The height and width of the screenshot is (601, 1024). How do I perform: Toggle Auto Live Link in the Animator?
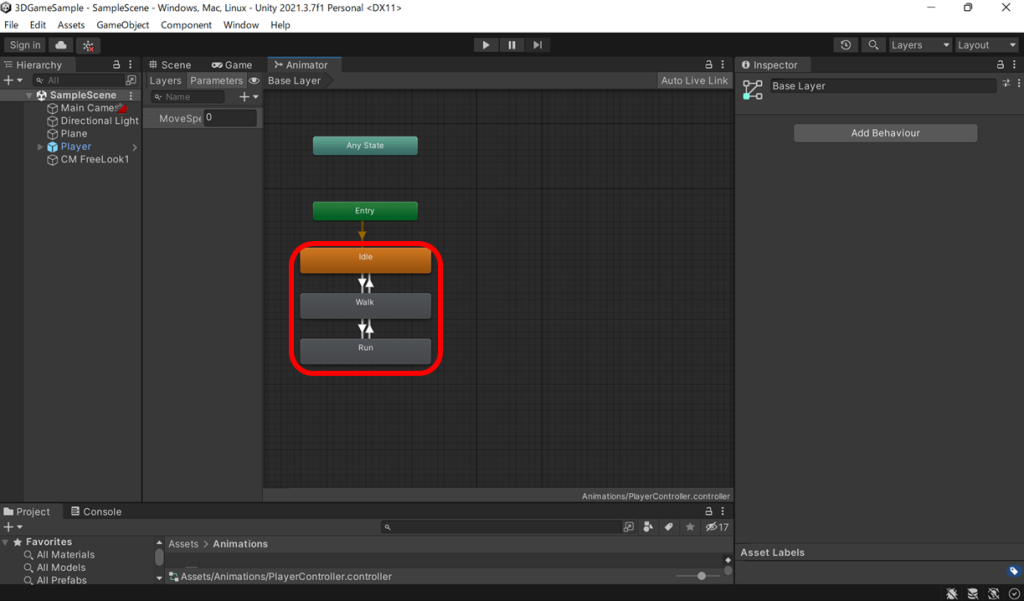point(693,80)
